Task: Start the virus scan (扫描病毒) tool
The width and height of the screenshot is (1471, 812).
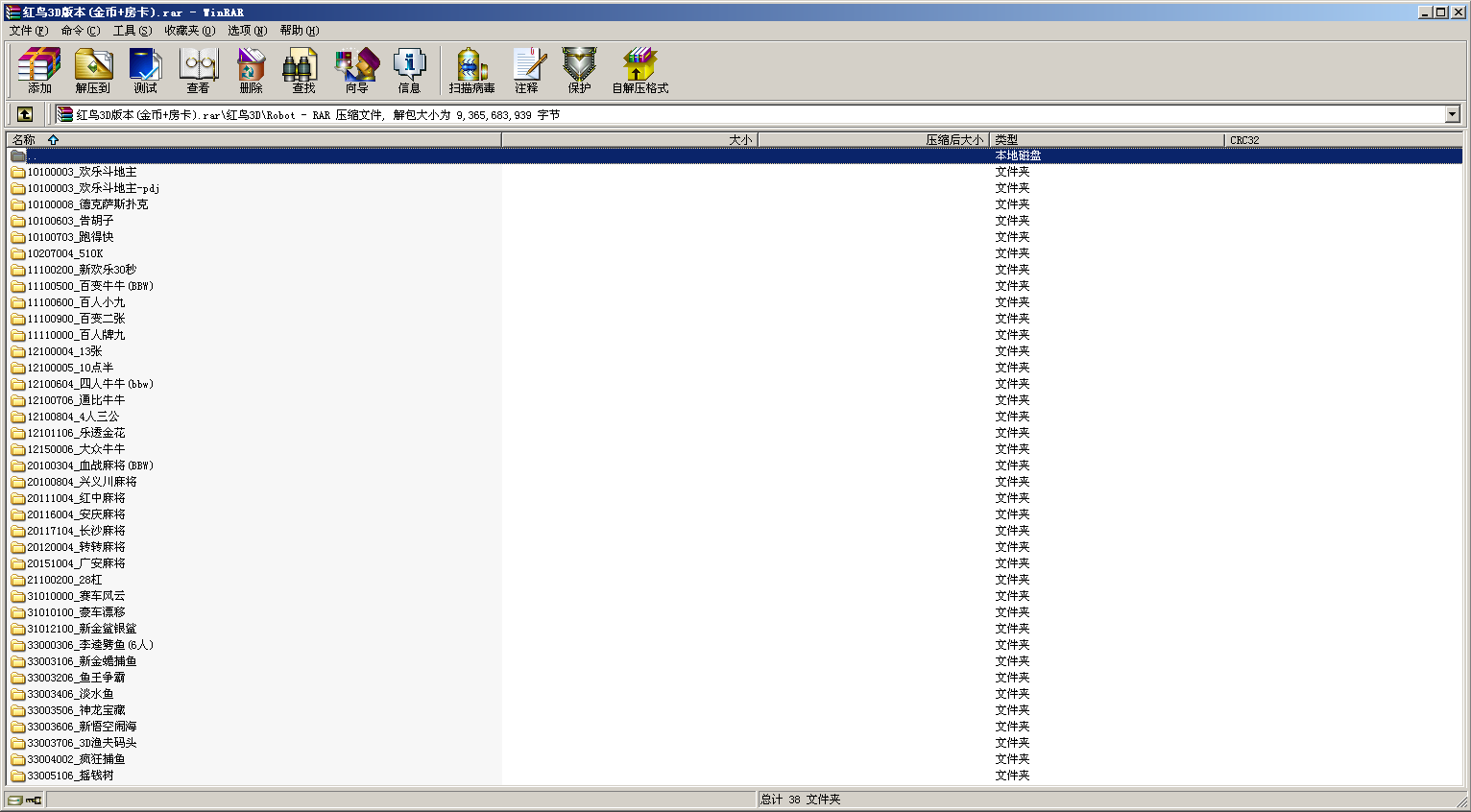Action: click(x=471, y=70)
